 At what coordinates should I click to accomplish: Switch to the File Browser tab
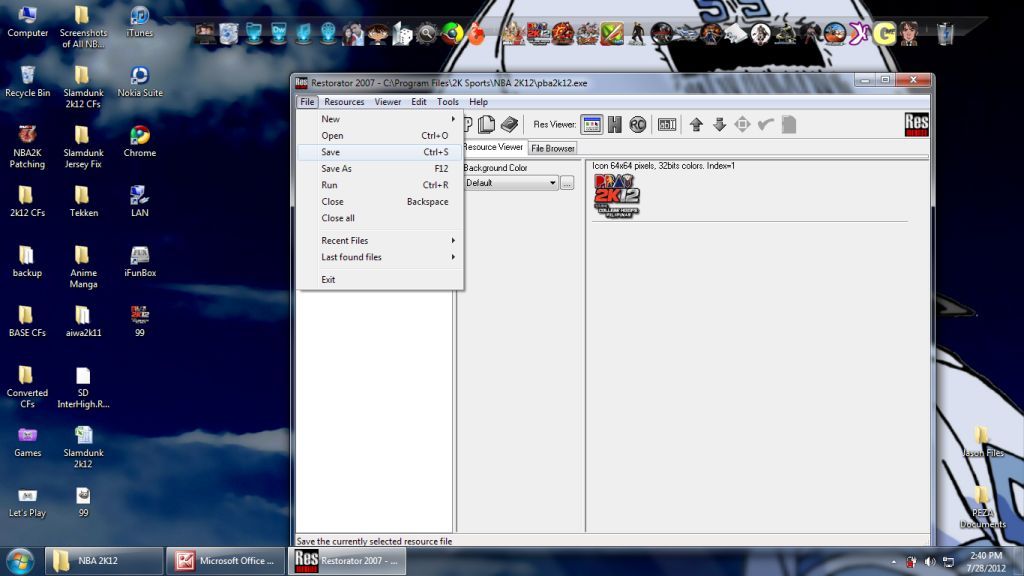click(552, 148)
